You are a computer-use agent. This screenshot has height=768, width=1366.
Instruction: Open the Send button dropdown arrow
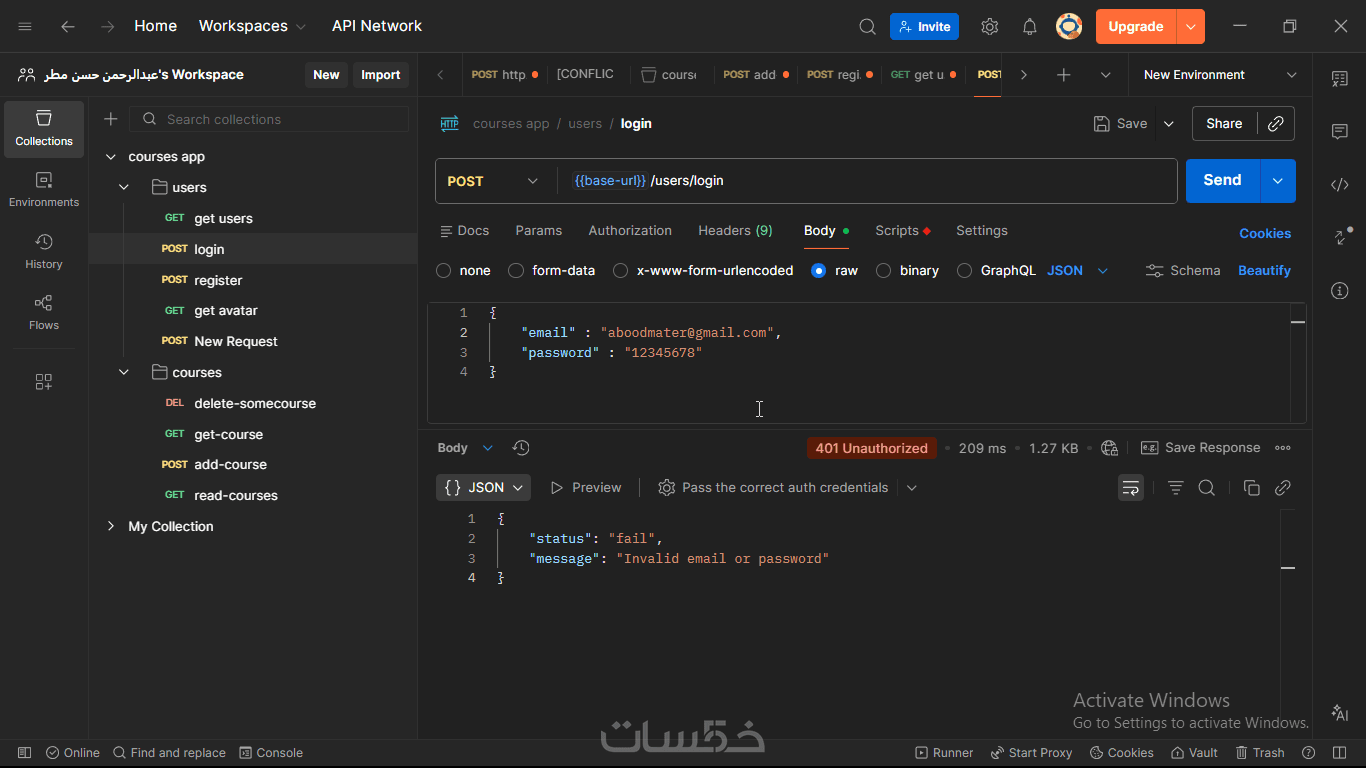(1278, 181)
